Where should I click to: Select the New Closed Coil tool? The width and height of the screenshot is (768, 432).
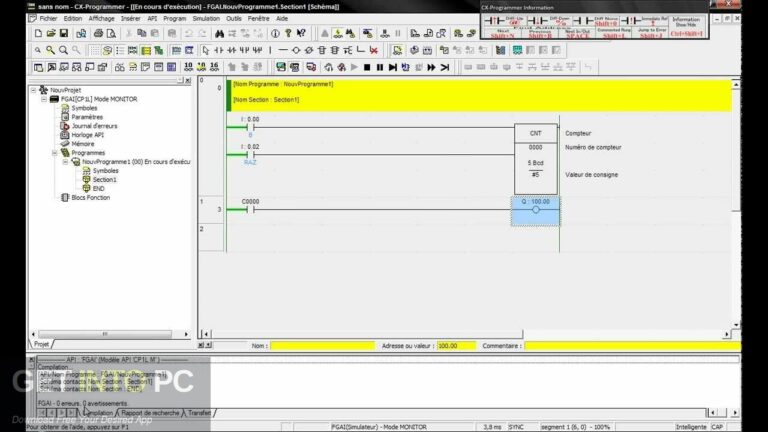309,50
